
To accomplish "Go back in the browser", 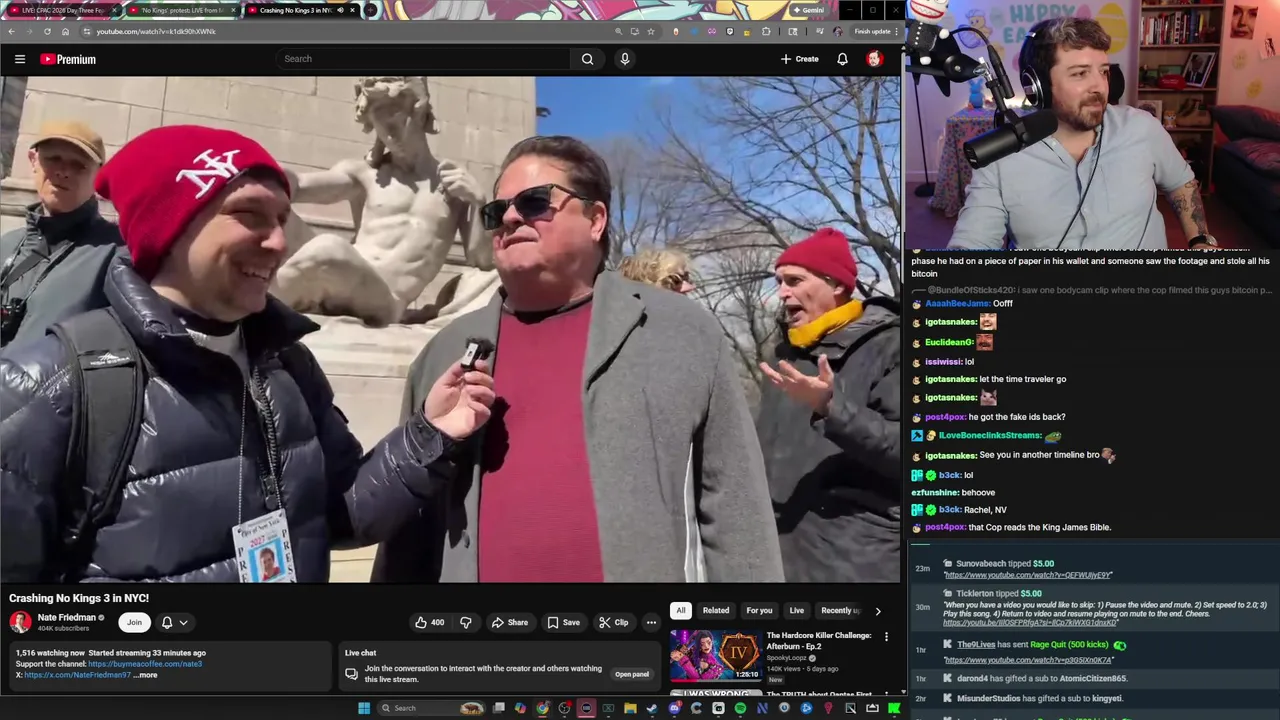I will pos(11,31).
